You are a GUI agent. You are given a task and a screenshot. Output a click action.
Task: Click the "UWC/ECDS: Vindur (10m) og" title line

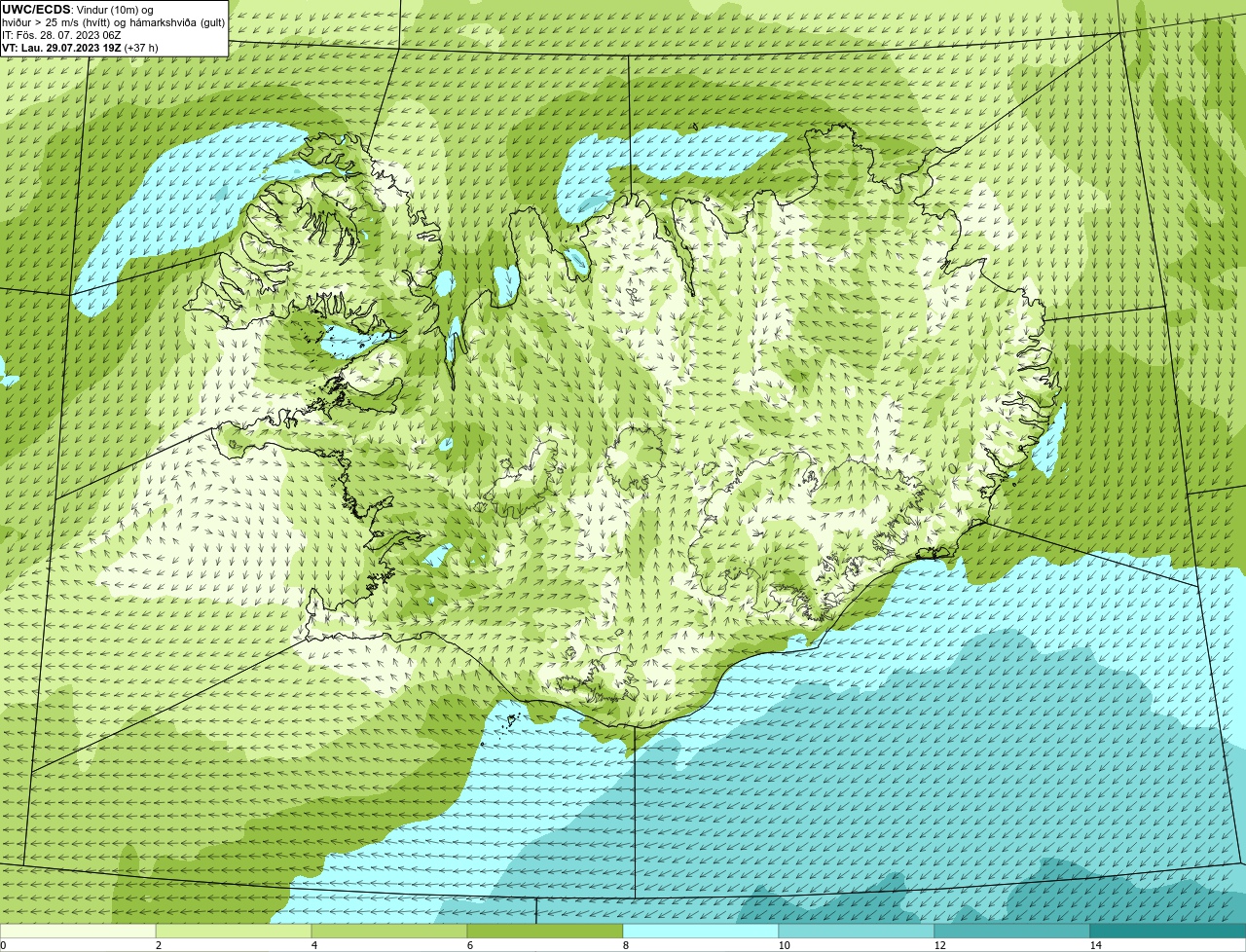[78, 10]
